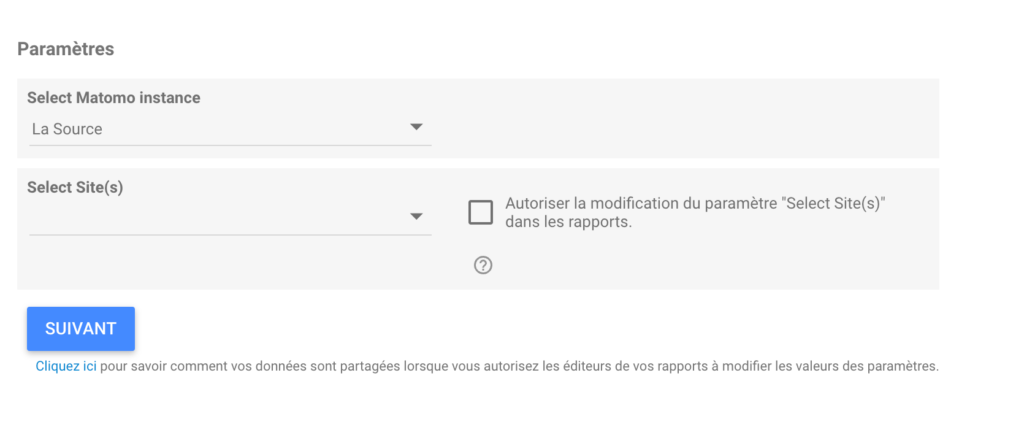Open the Select Site(s) dropdown arrow
The height and width of the screenshot is (443, 1024).
pos(417,217)
